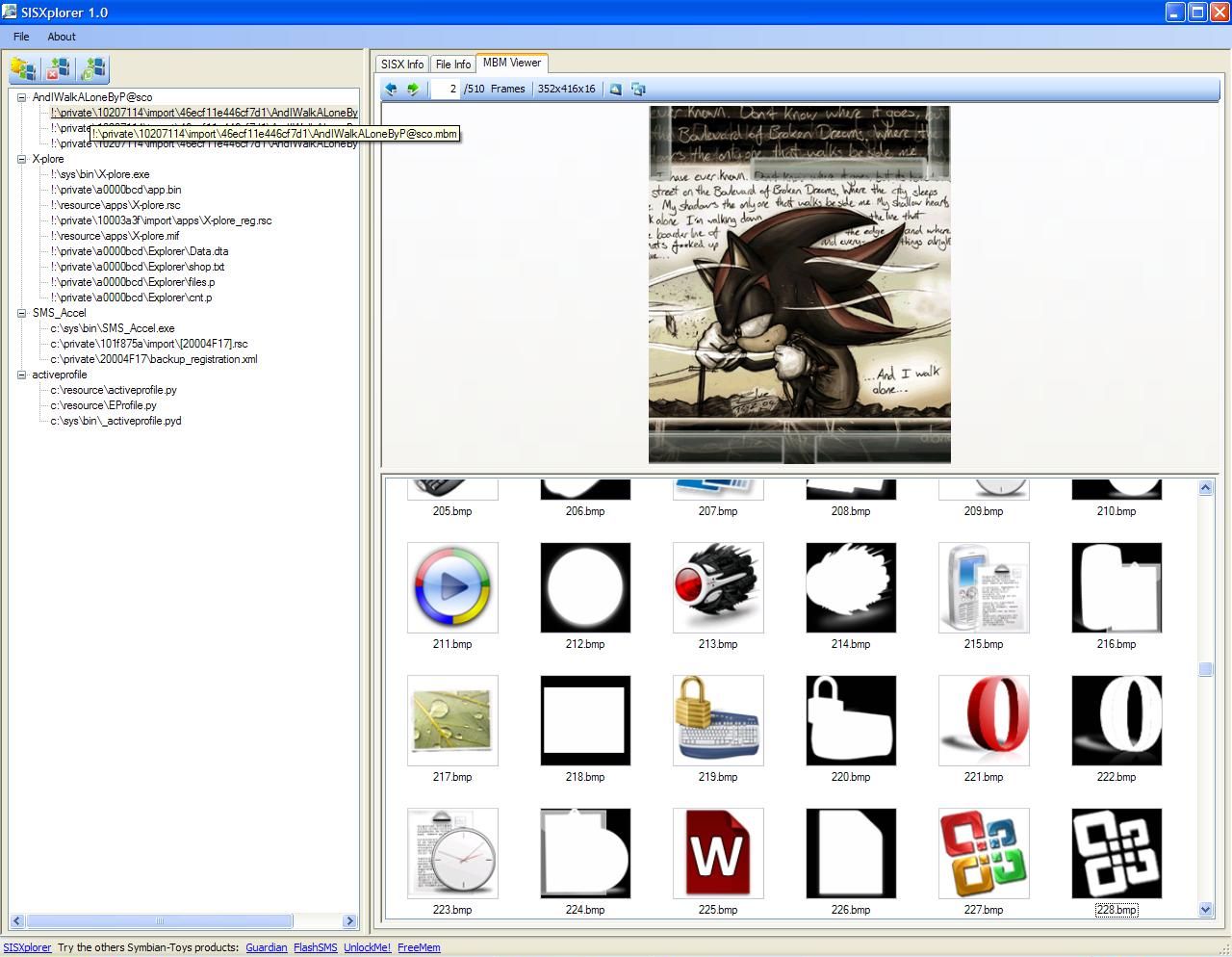The width and height of the screenshot is (1232, 957).
Task: Select thumbnail 213.bmp red button gadget
Action: pos(718,587)
